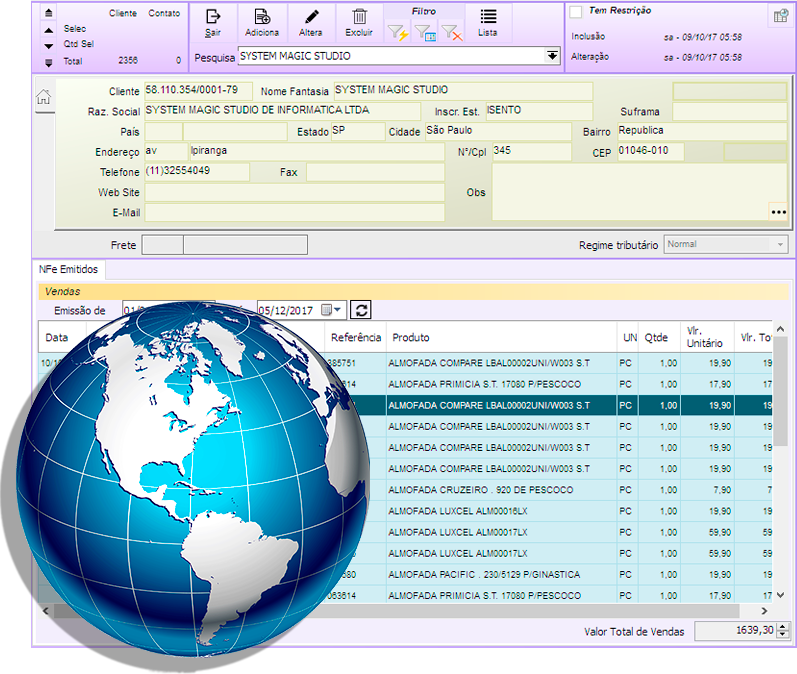Viewport: 797px width, 674px height.
Task: Increase Valor Total de Vendas stepper
Action: (x=783, y=627)
